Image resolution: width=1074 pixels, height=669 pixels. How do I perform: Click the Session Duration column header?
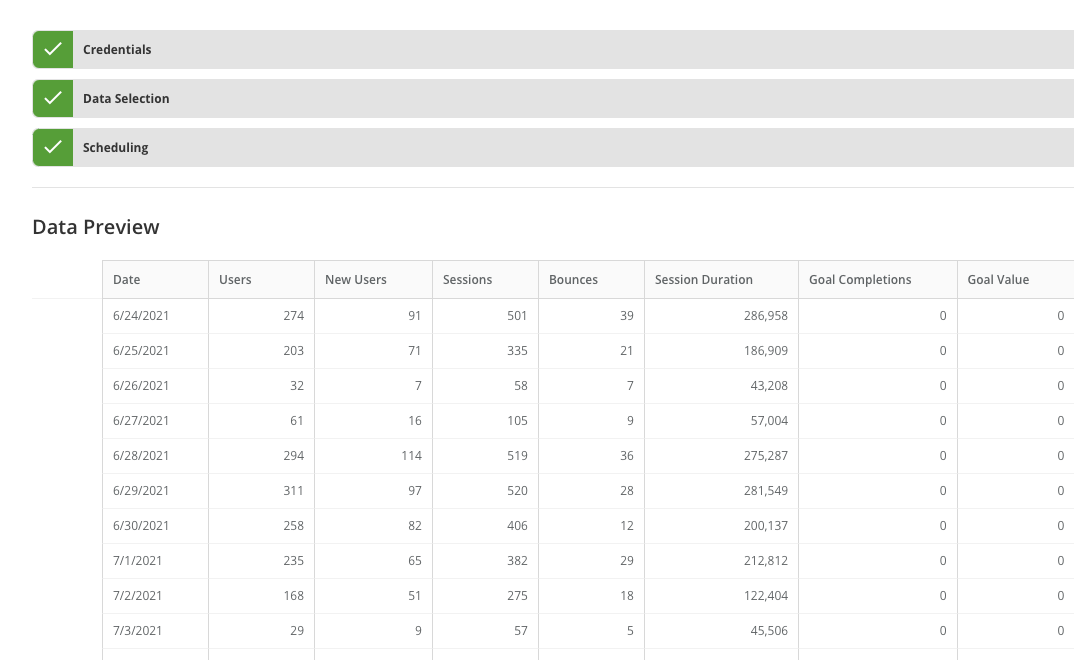click(704, 280)
